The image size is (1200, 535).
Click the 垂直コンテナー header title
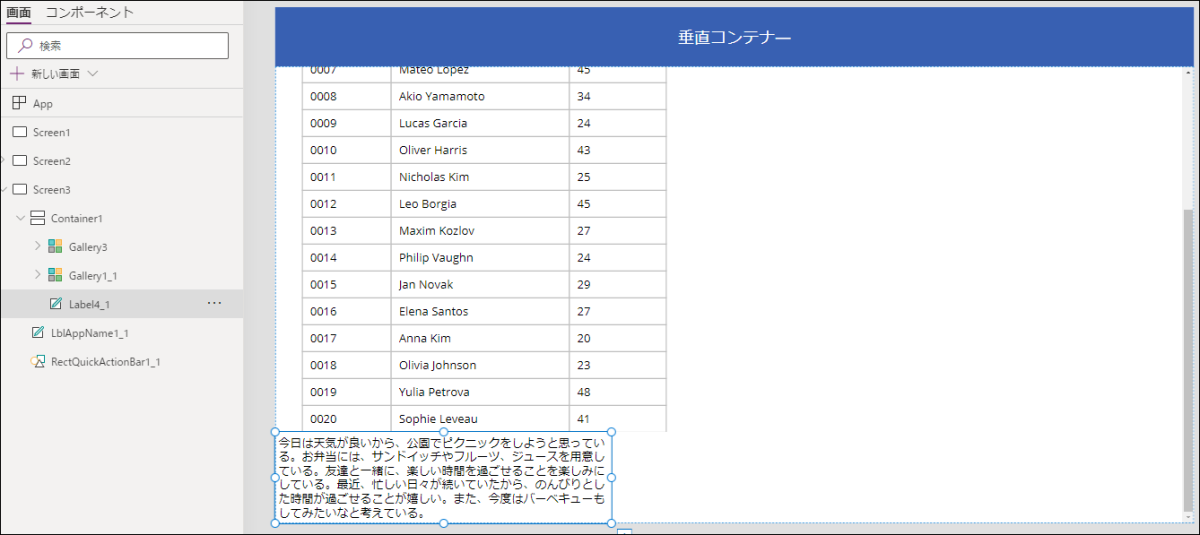click(x=734, y=37)
